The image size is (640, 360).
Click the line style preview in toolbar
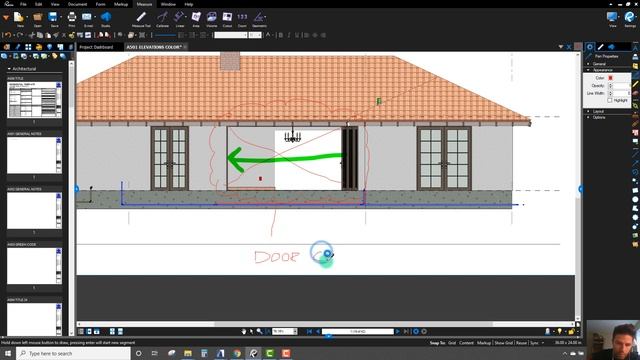pos(165,36)
